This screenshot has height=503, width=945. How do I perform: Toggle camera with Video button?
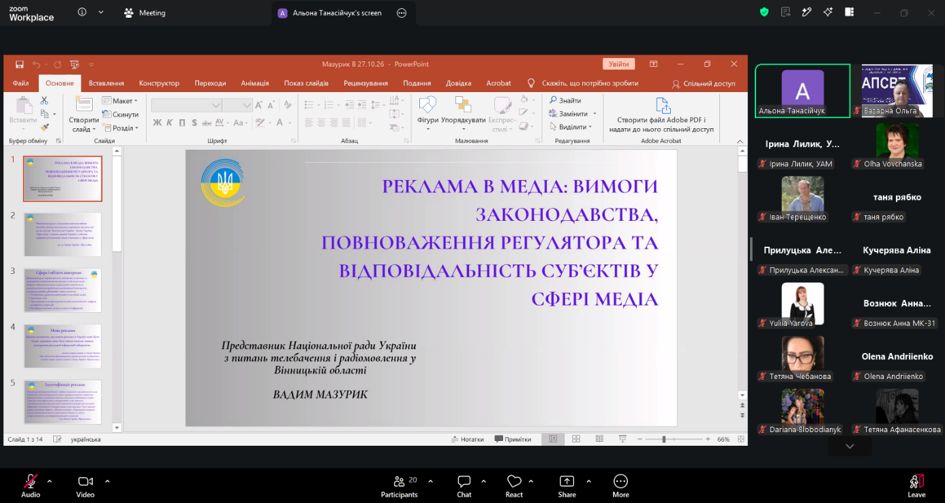pyautogui.click(x=85, y=486)
